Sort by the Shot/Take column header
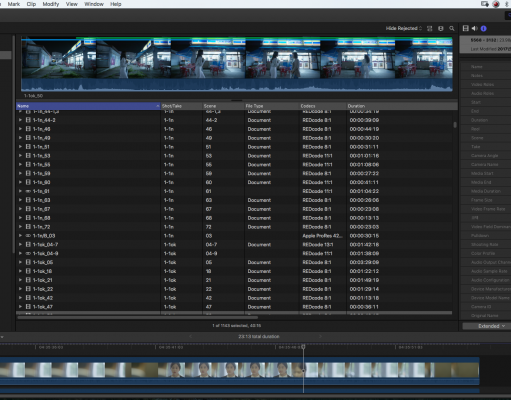The width and height of the screenshot is (511, 400). tap(182, 106)
